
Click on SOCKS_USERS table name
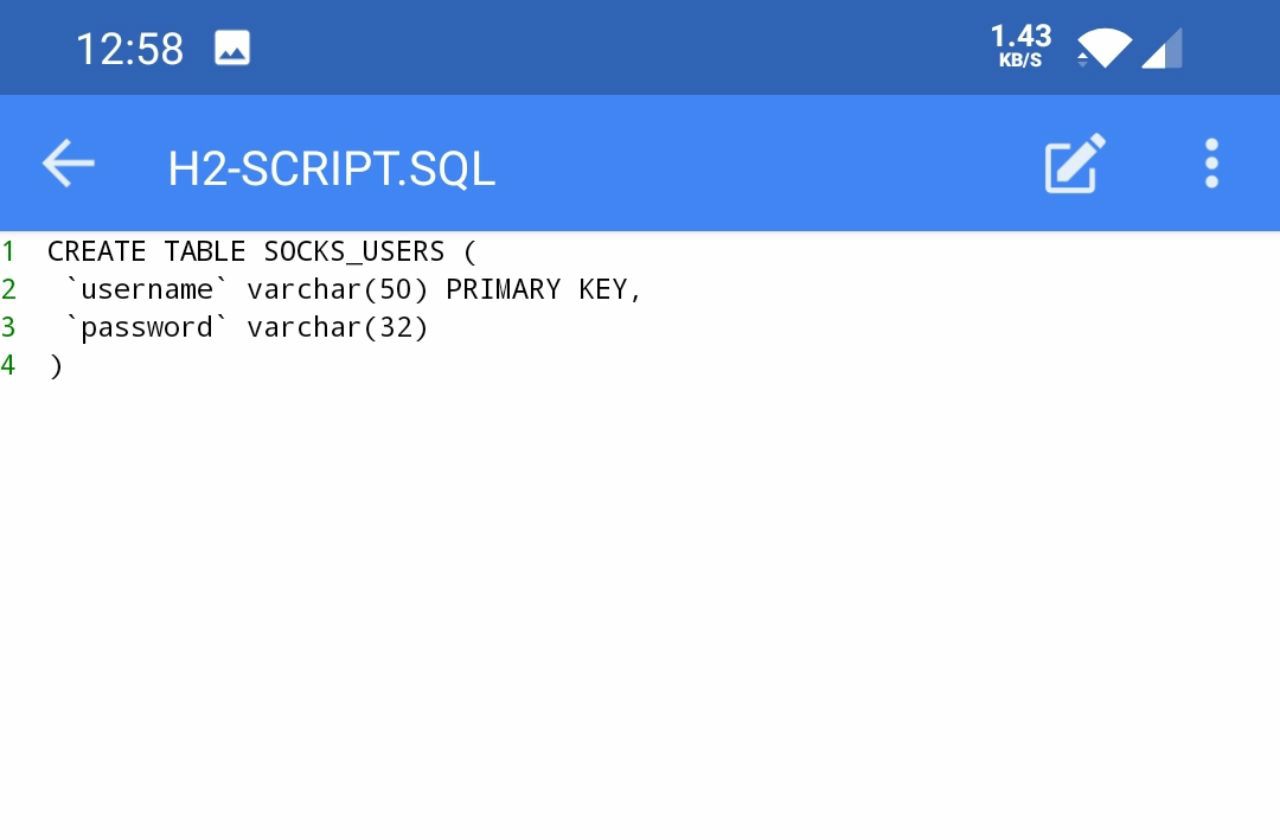tap(354, 251)
